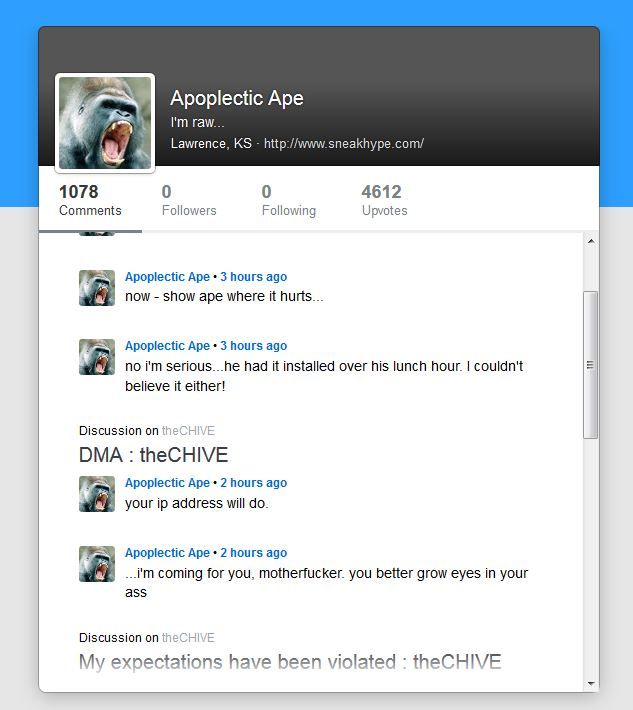The height and width of the screenshot is (710, 633).
Task: Open author name on 'your ip address' comment
Action: 168,483
